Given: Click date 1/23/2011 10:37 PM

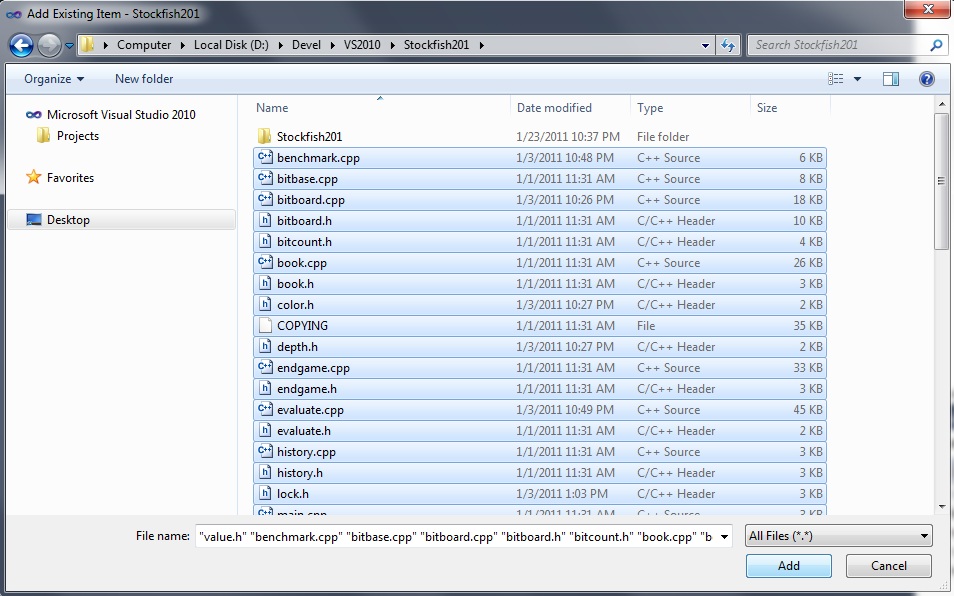Looking at the screenshot, I should coord(568,137).
